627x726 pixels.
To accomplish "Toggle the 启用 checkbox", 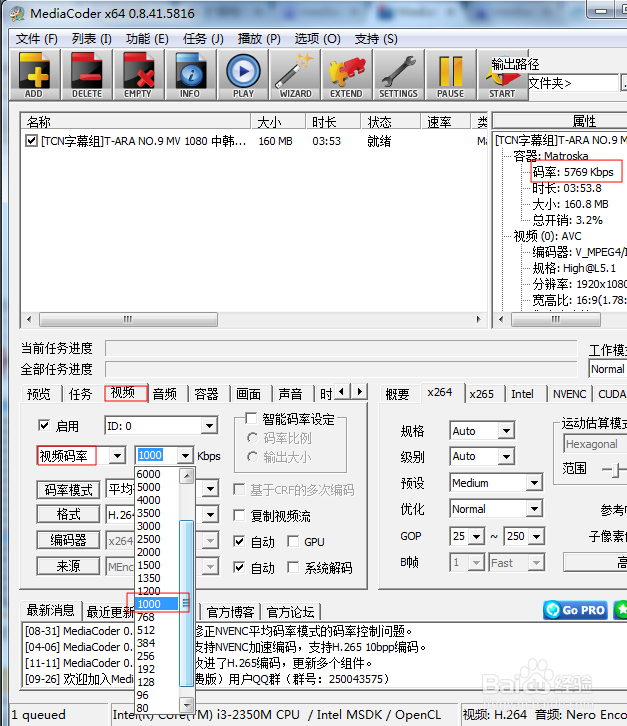I will click(44, 425).
